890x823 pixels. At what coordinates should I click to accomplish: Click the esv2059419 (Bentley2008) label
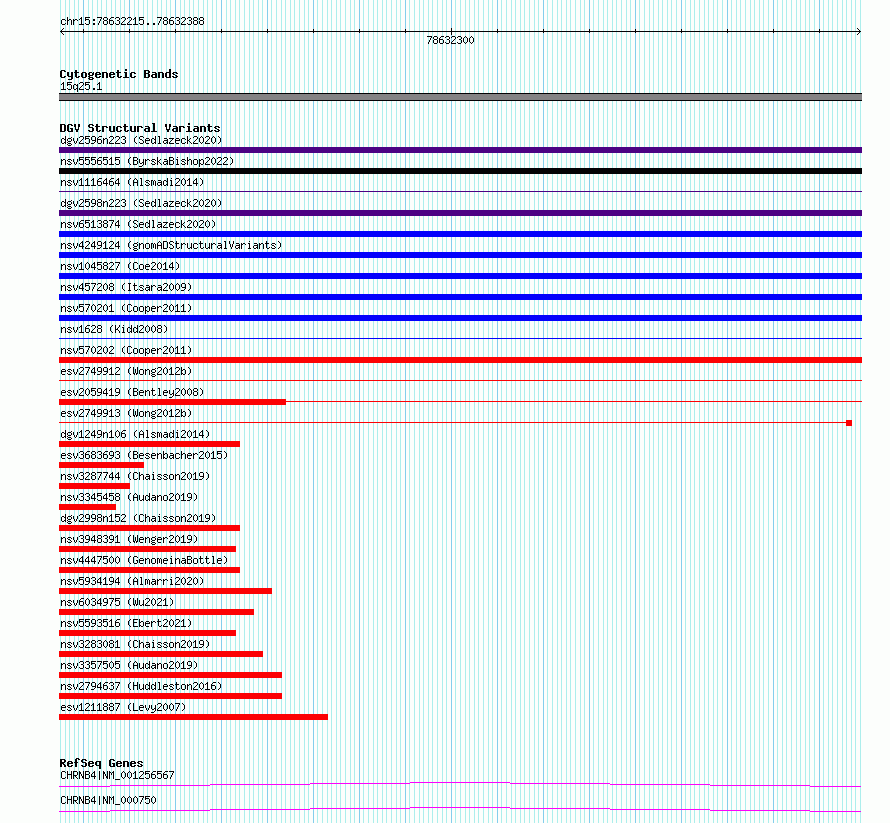132,392
